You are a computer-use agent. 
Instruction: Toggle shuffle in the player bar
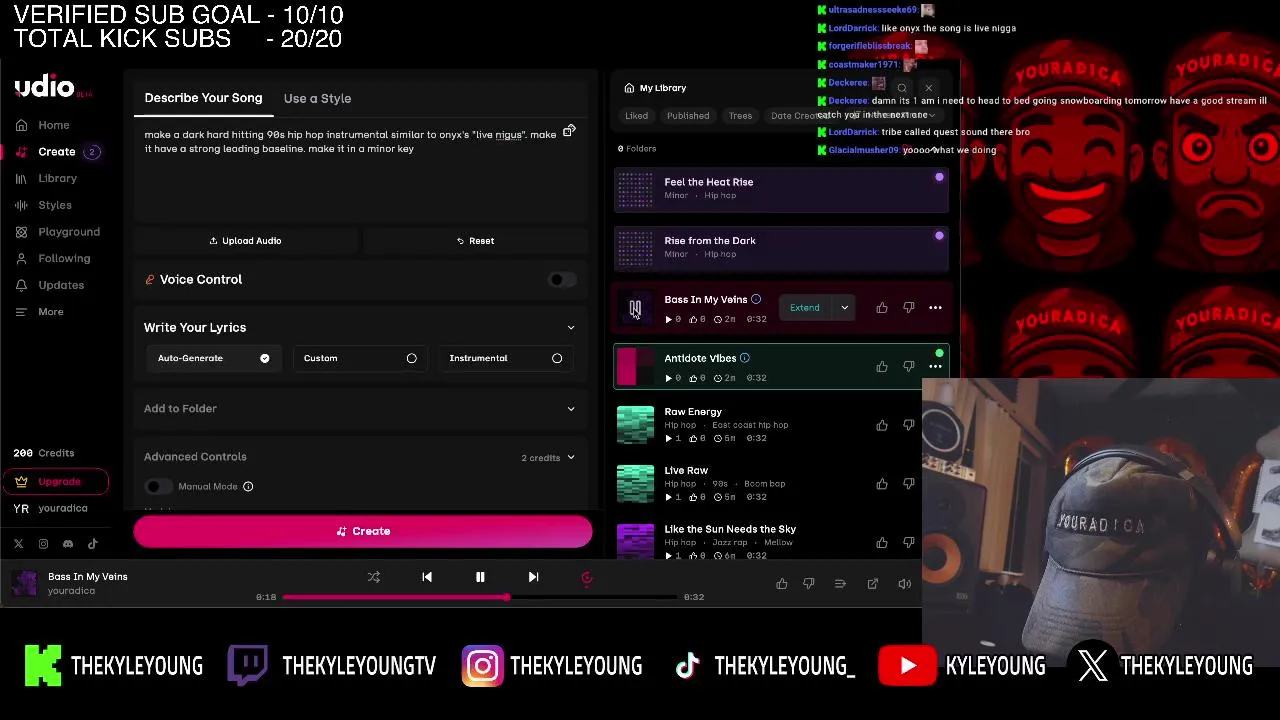click(x=374, y=577)
